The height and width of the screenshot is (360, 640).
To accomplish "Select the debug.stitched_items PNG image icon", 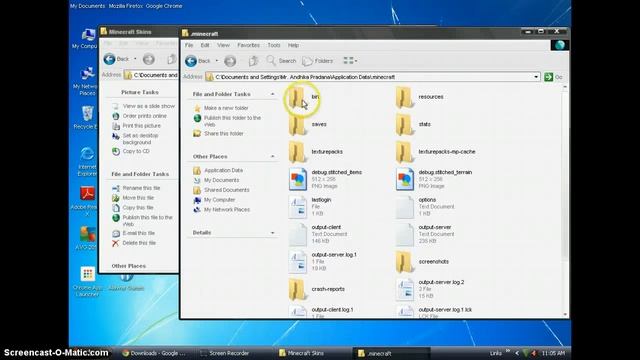I will tap(298, 179).
